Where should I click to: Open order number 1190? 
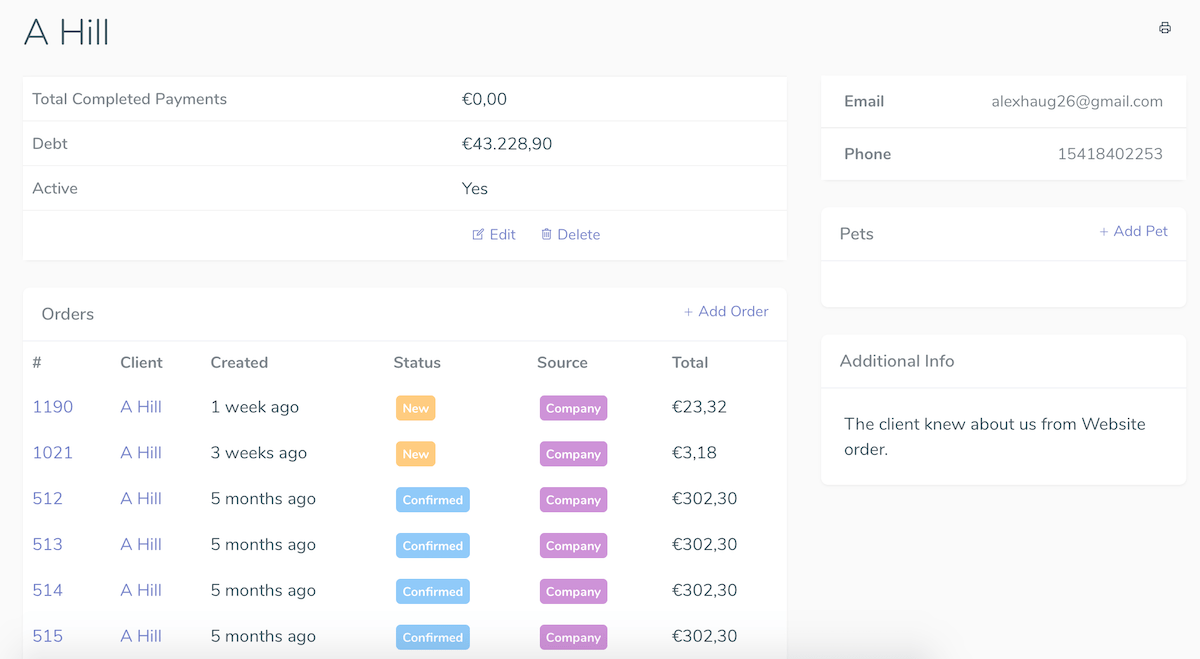tap(52, 407)
